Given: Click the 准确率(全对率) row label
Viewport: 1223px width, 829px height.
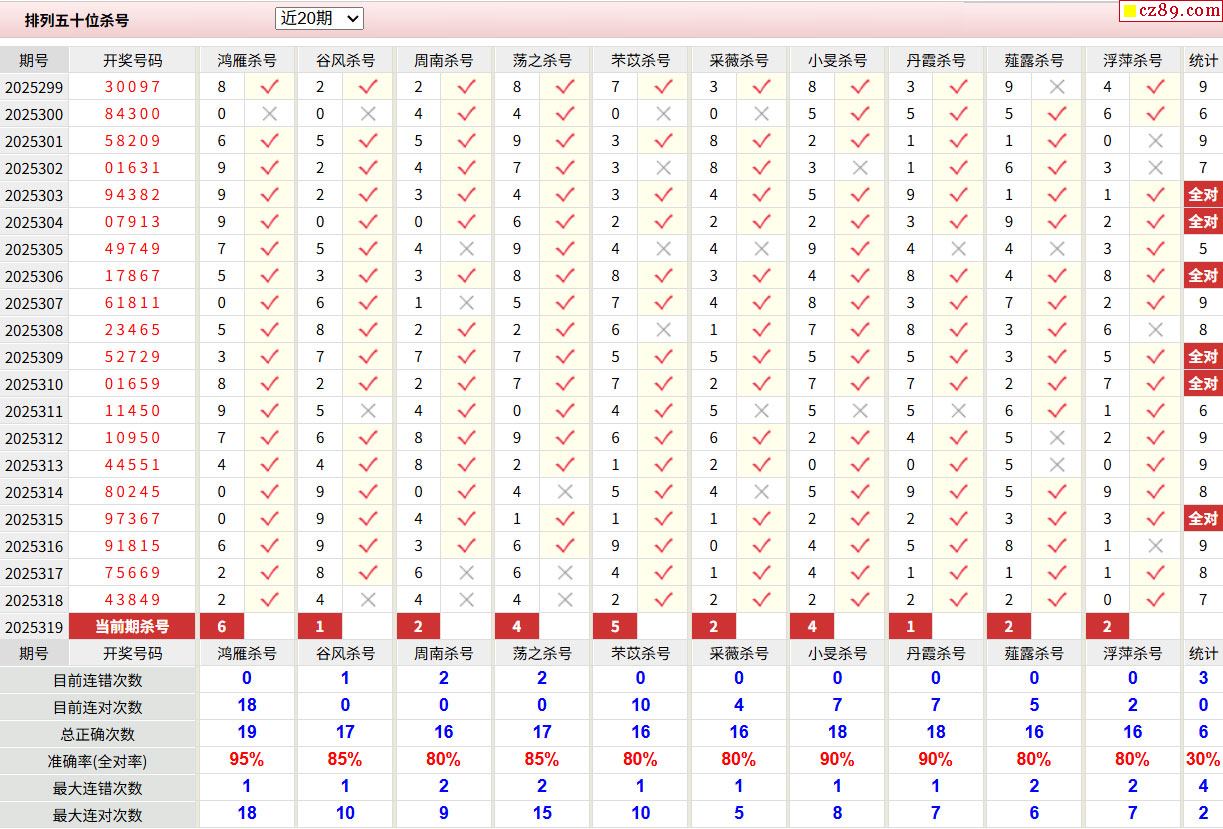Looking at the screenshot, I should click(x=98, y=760).
